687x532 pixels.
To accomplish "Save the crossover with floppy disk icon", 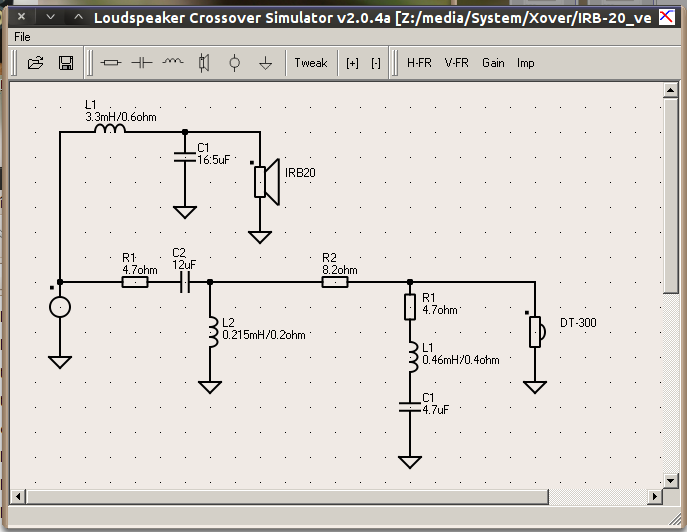I will 66,63.
